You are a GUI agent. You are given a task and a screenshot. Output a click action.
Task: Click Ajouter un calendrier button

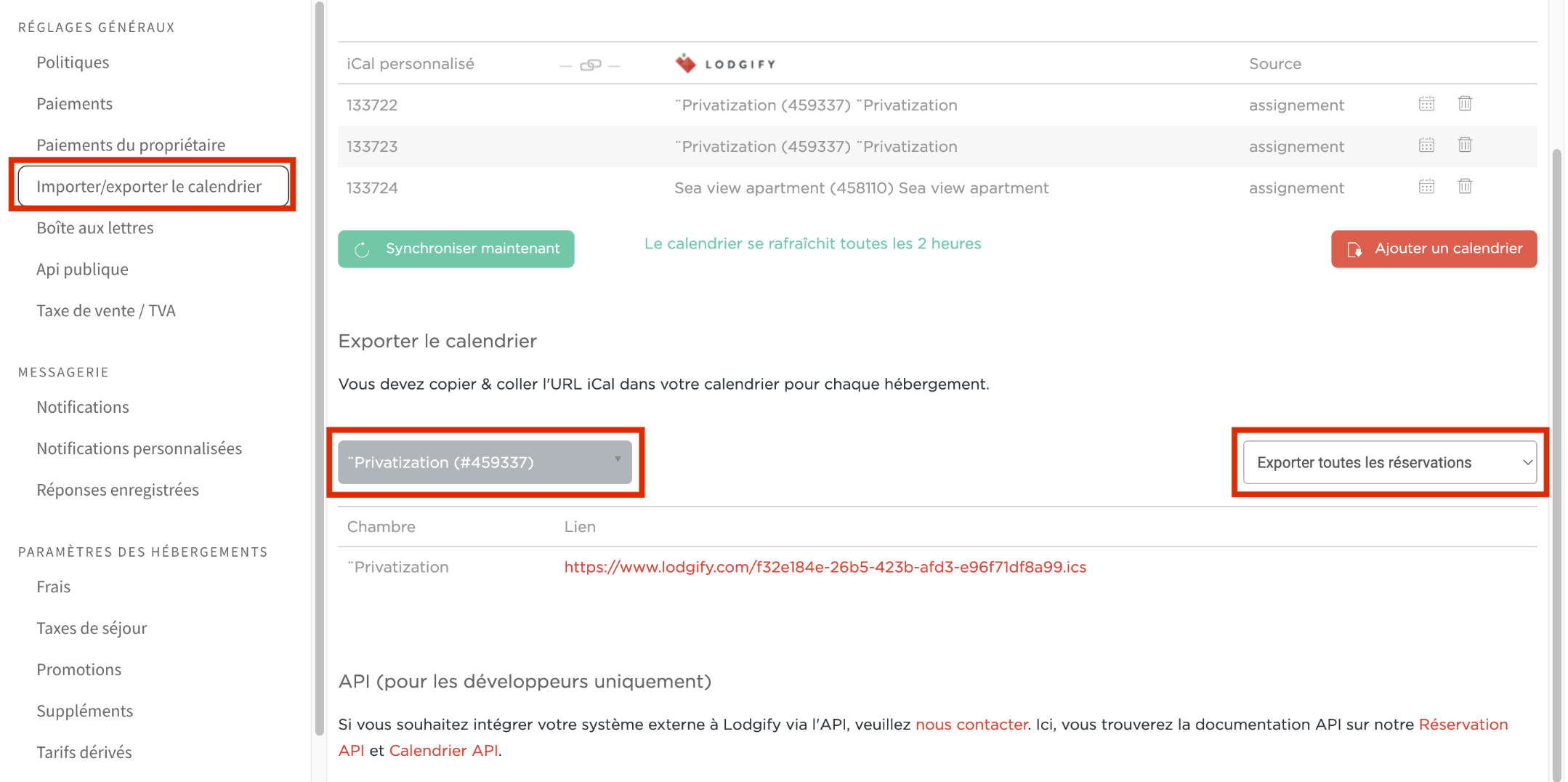tap(1434, 249)
